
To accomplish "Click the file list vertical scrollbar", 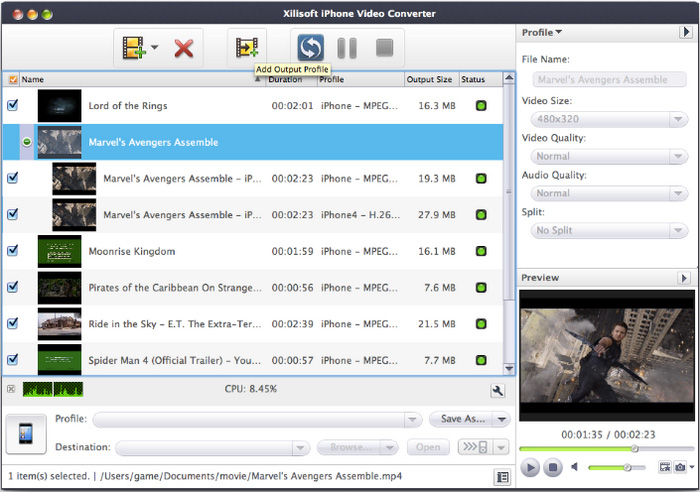I will (x=508, y=223).
